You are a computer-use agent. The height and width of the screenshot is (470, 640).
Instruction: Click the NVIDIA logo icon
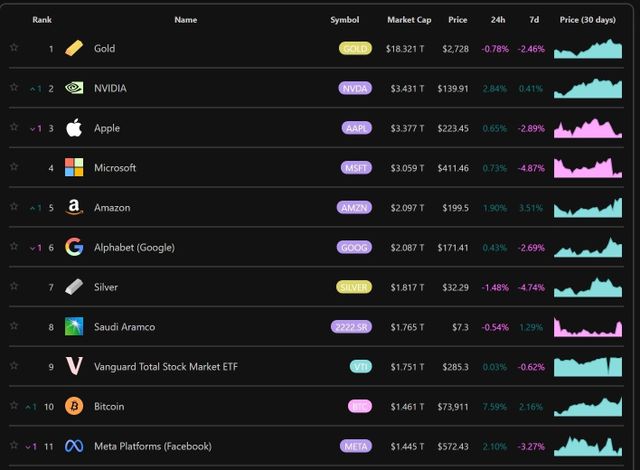74,88
